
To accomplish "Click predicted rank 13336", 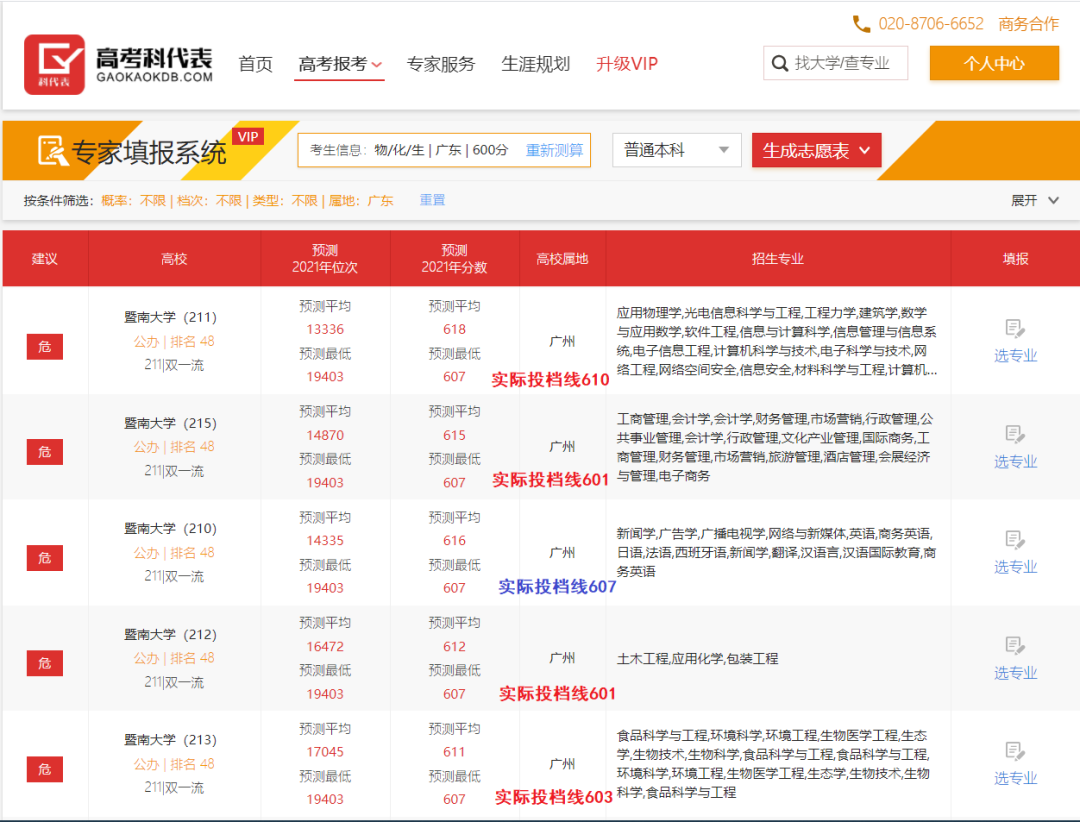I will 325,329.
